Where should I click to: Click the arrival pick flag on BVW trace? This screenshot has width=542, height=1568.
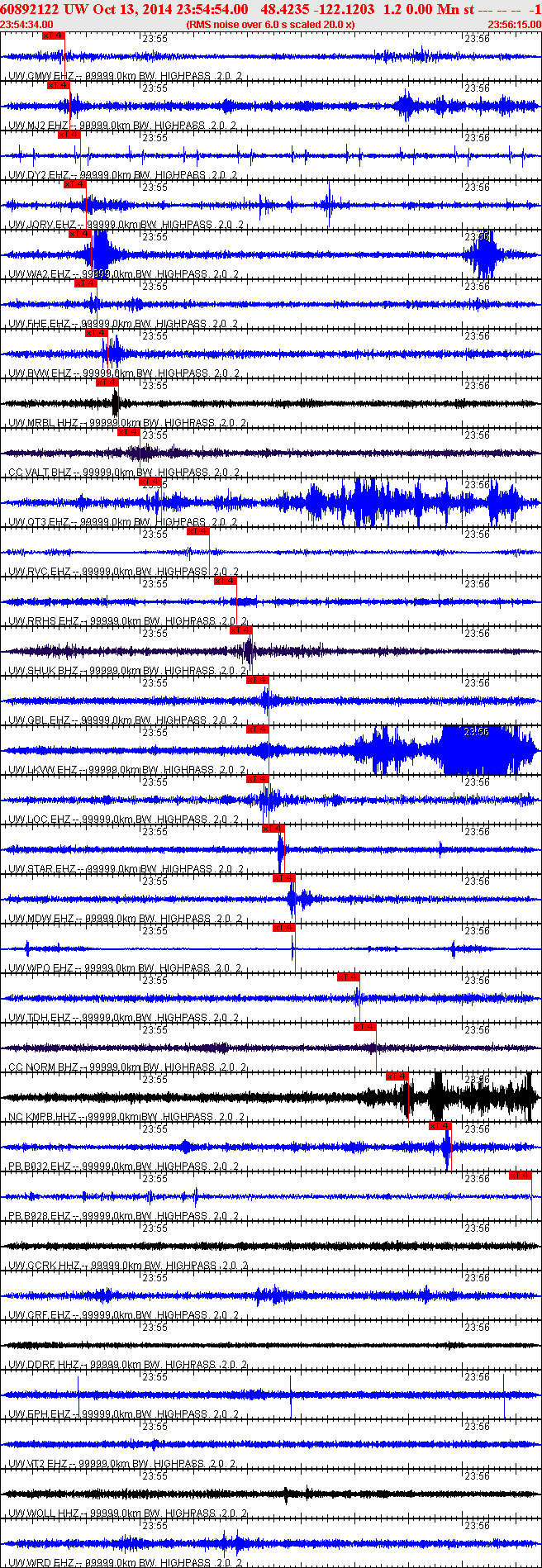click(x=97, y=333)
